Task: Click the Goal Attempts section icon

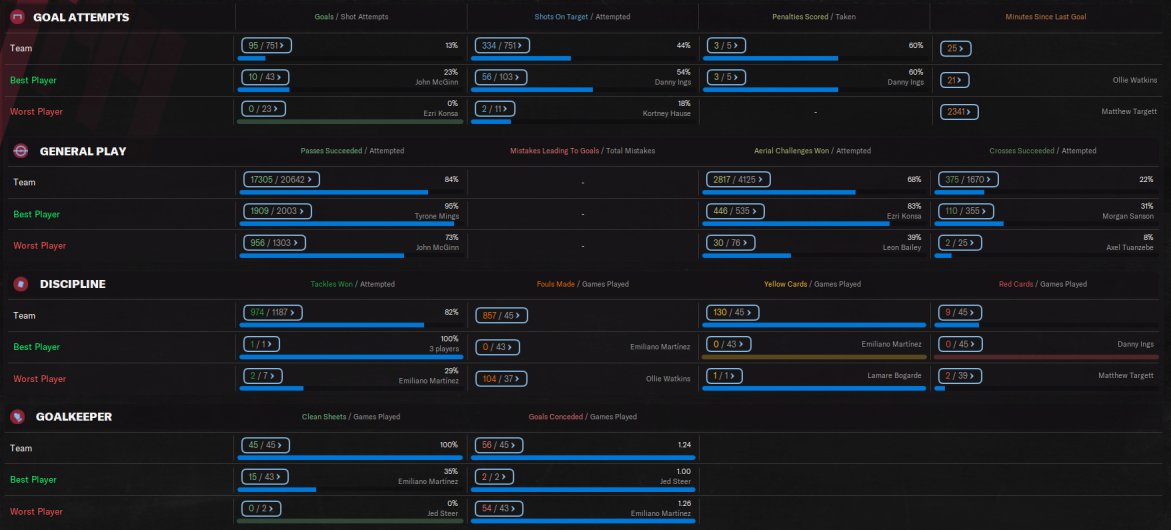Action: click(18, 17)
